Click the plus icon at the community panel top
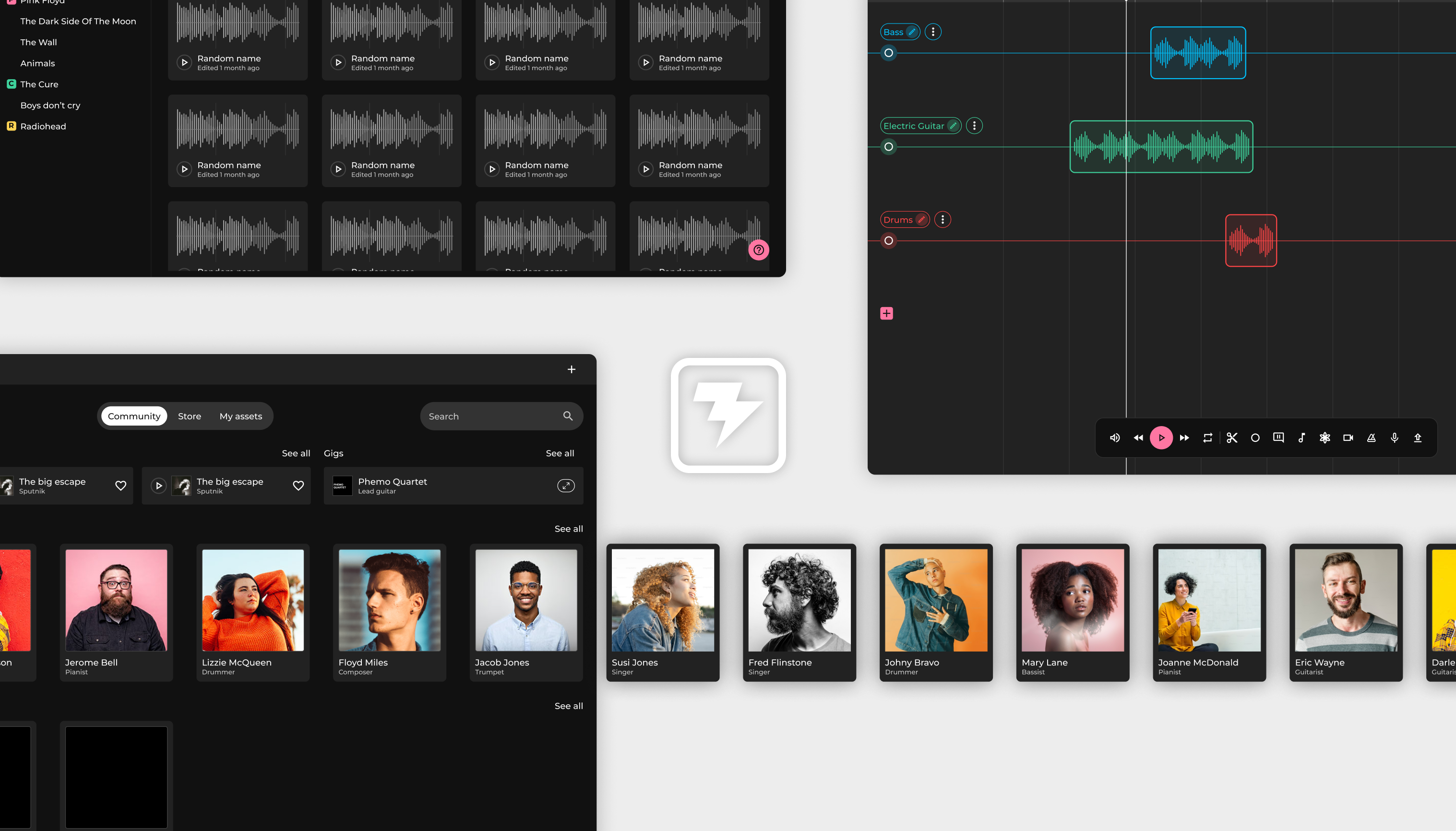Screen dimensions: 1456x831 coord(572,369)
